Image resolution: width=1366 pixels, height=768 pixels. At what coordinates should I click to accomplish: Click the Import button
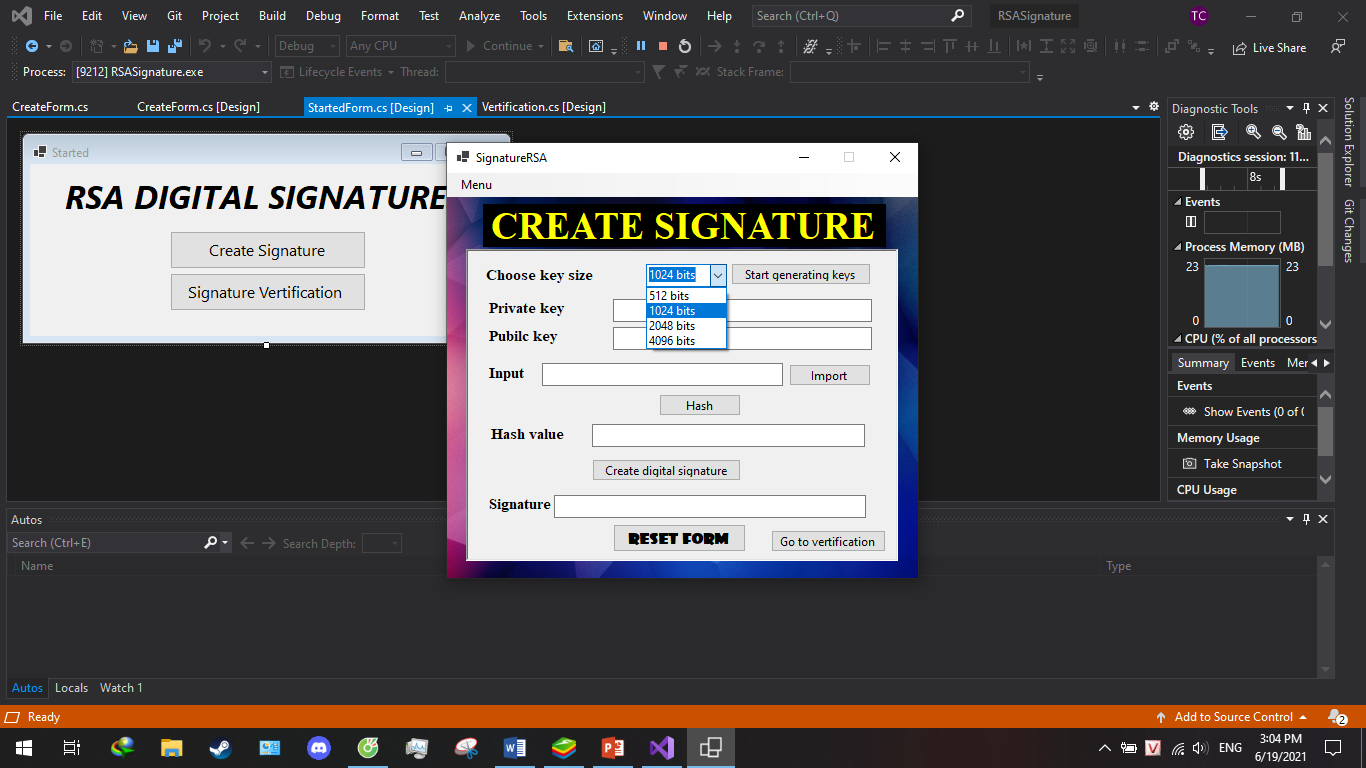click(x=829, y=376)
